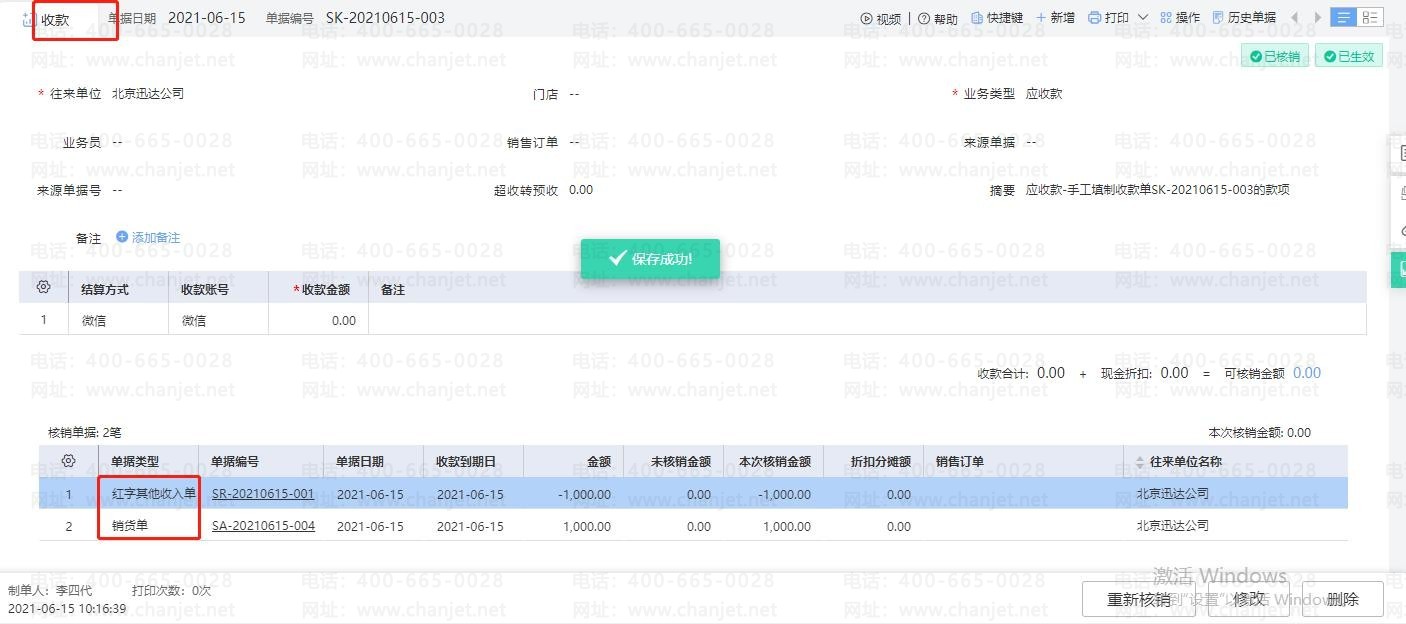Open the 快捷键 shortcuts list
Screen dimensions: 1406x624
tap(977, 18)
